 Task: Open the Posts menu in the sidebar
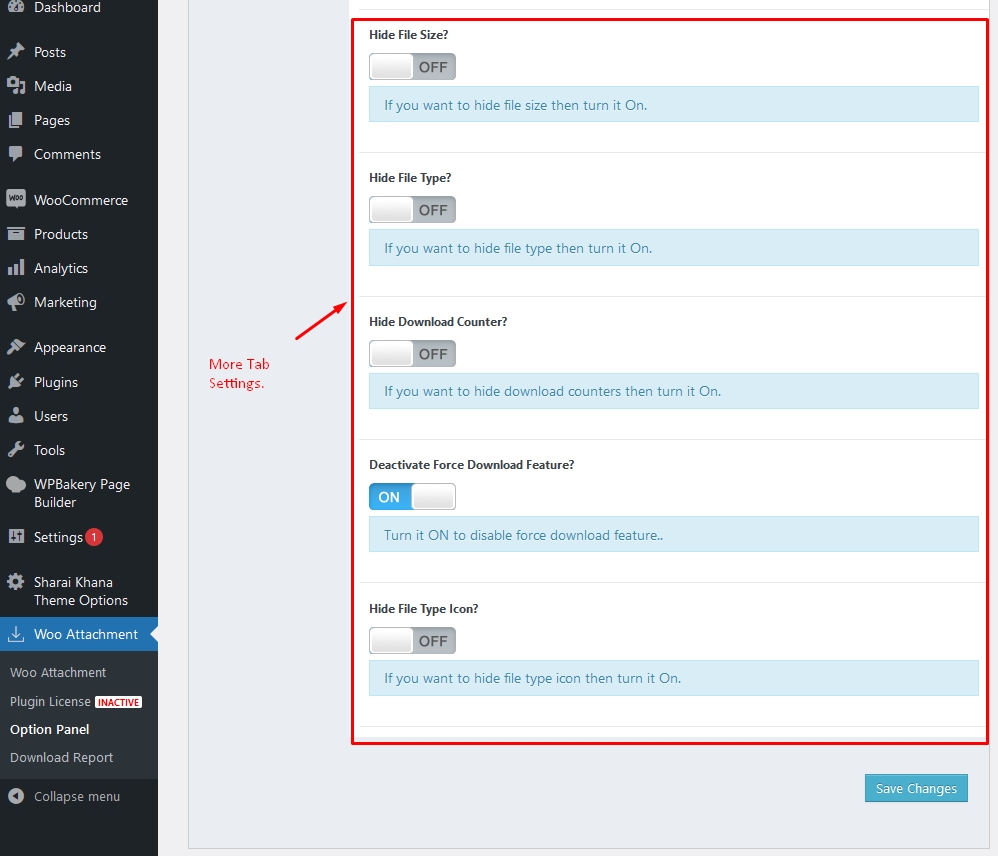click(46, 51)
